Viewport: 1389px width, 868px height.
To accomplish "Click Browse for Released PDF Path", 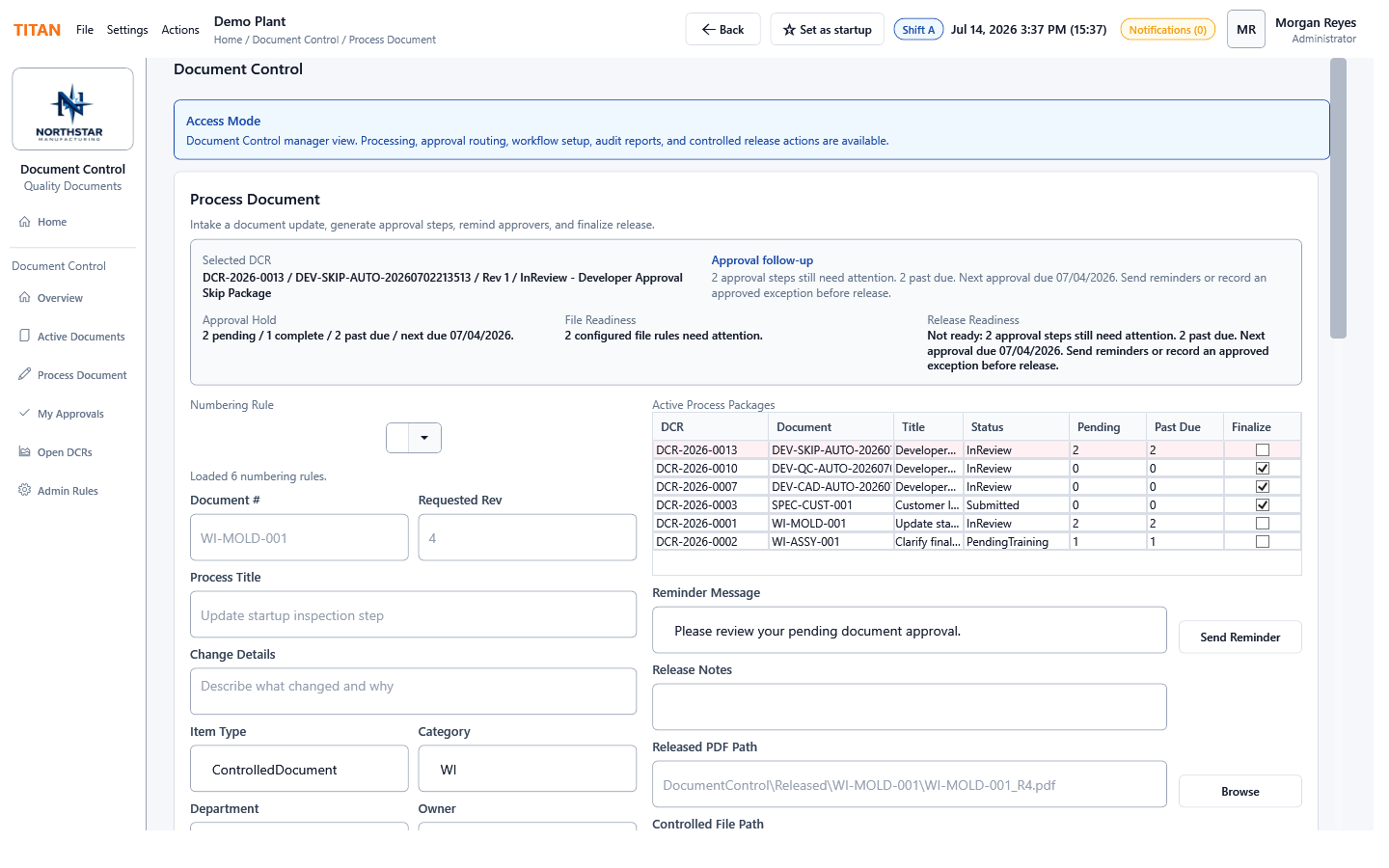I will [1240, 792].
